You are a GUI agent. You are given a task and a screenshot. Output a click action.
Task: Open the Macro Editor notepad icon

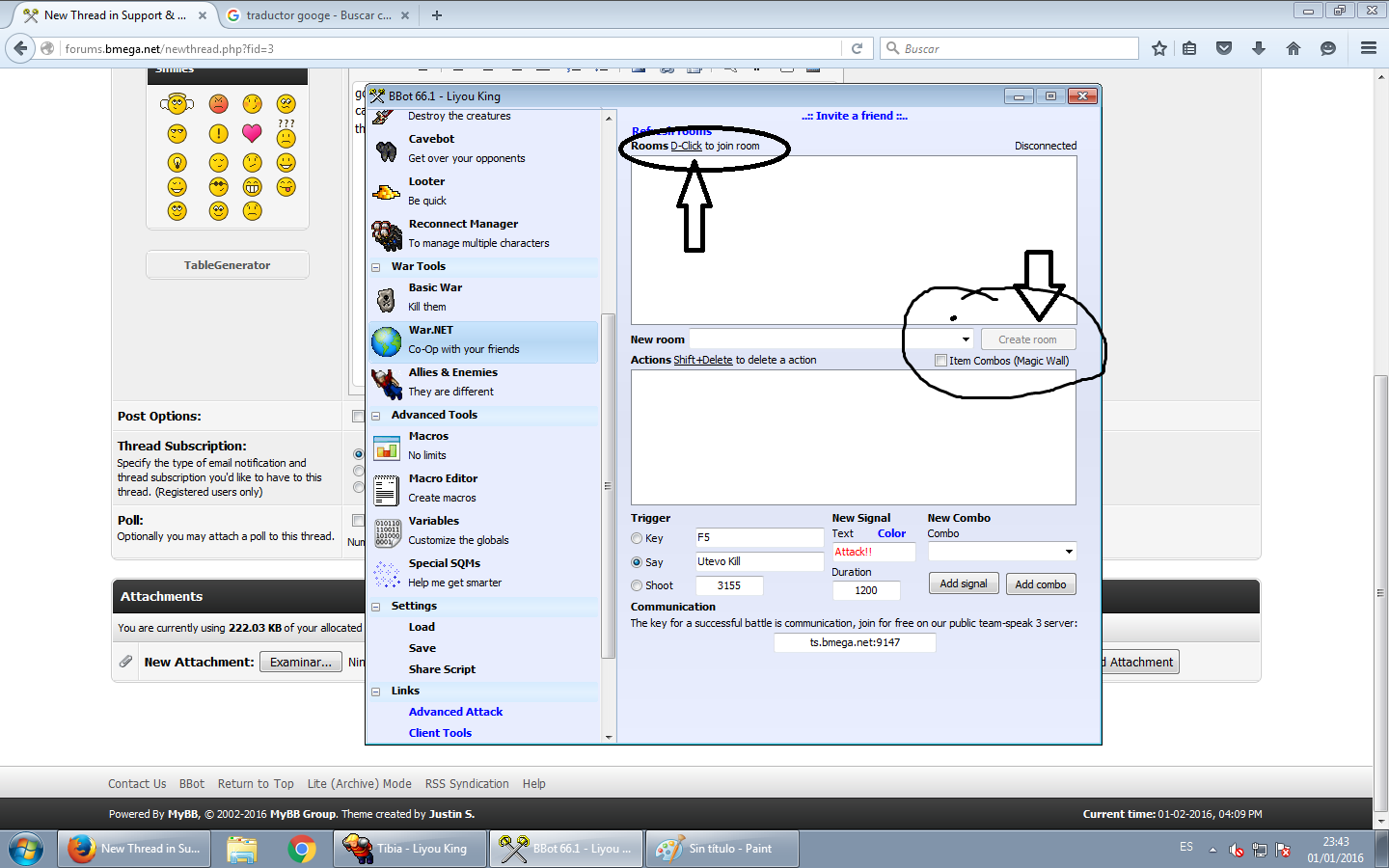386,489
